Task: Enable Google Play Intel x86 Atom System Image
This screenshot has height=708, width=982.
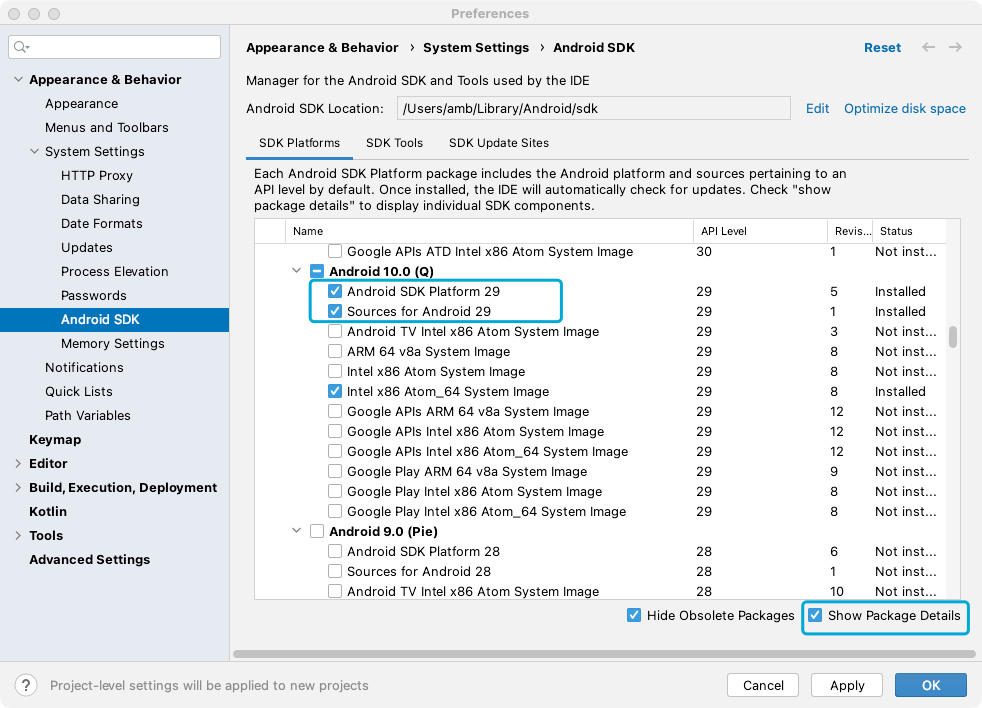Action: 335,491
